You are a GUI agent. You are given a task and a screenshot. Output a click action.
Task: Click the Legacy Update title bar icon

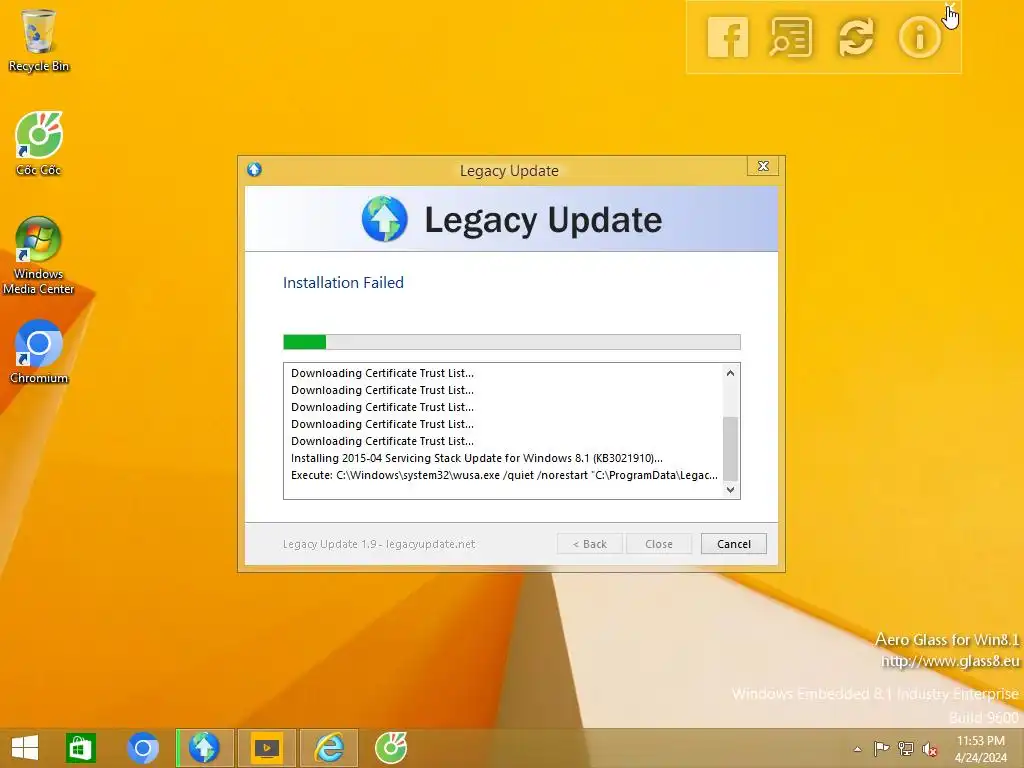[254, 170]
